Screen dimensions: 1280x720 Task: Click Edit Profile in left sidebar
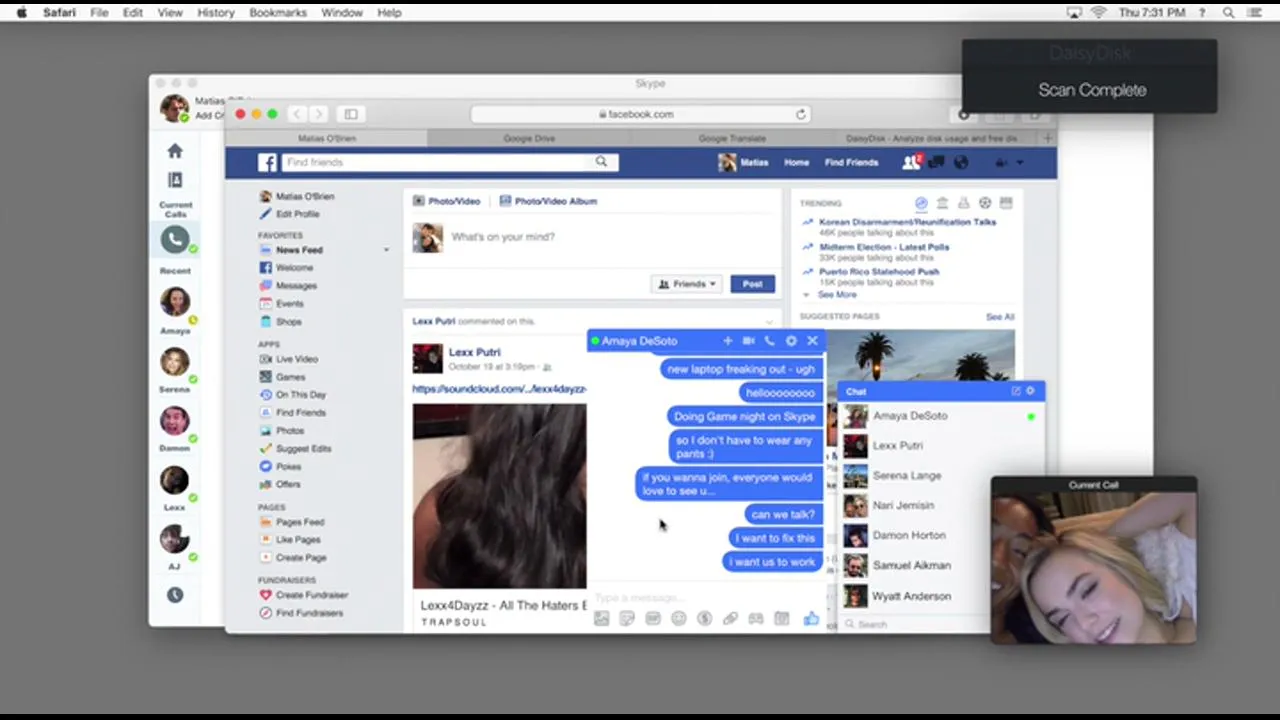tap(297, 214)
